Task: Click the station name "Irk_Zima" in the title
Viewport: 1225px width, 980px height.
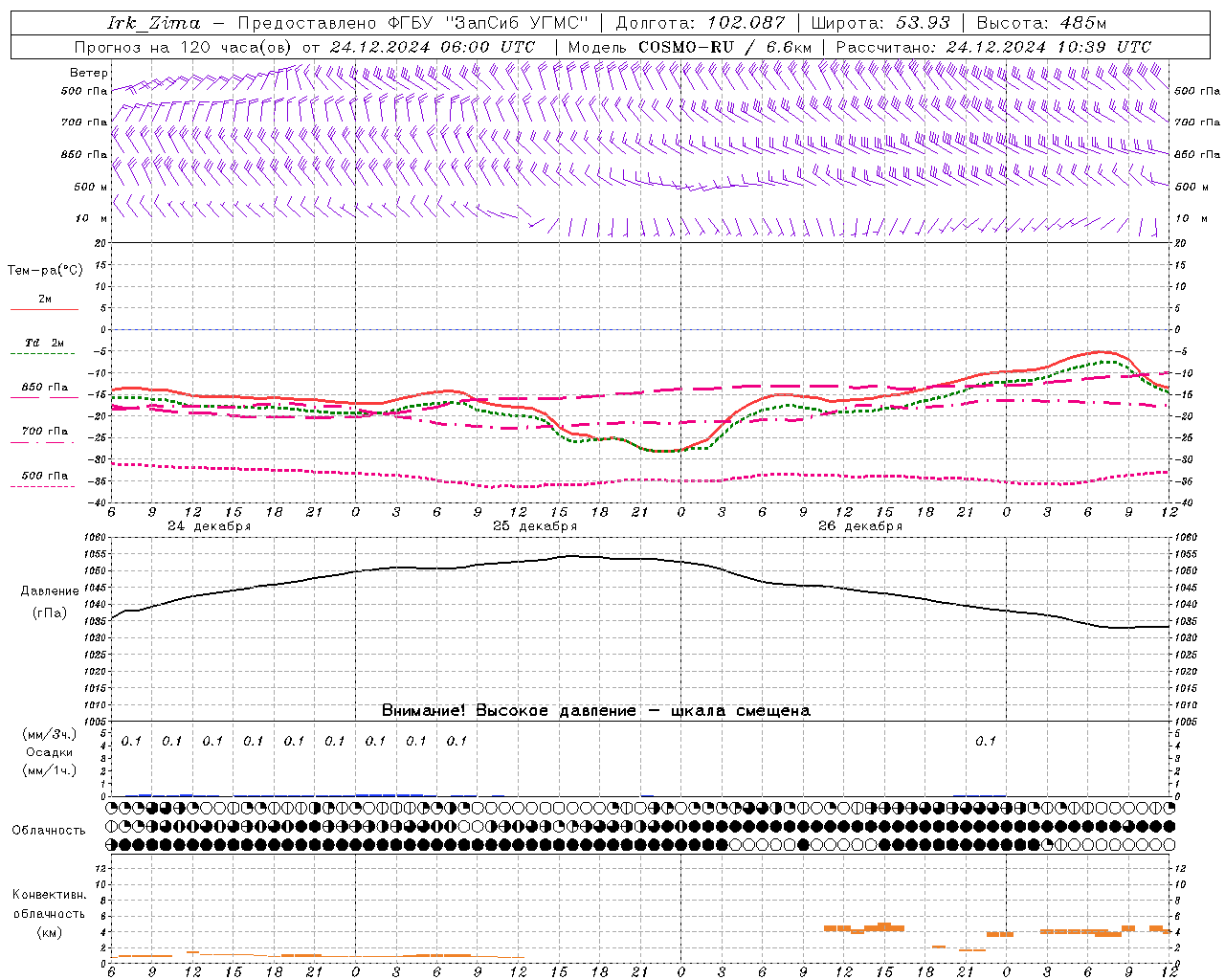Action: (x=155, y=22)
